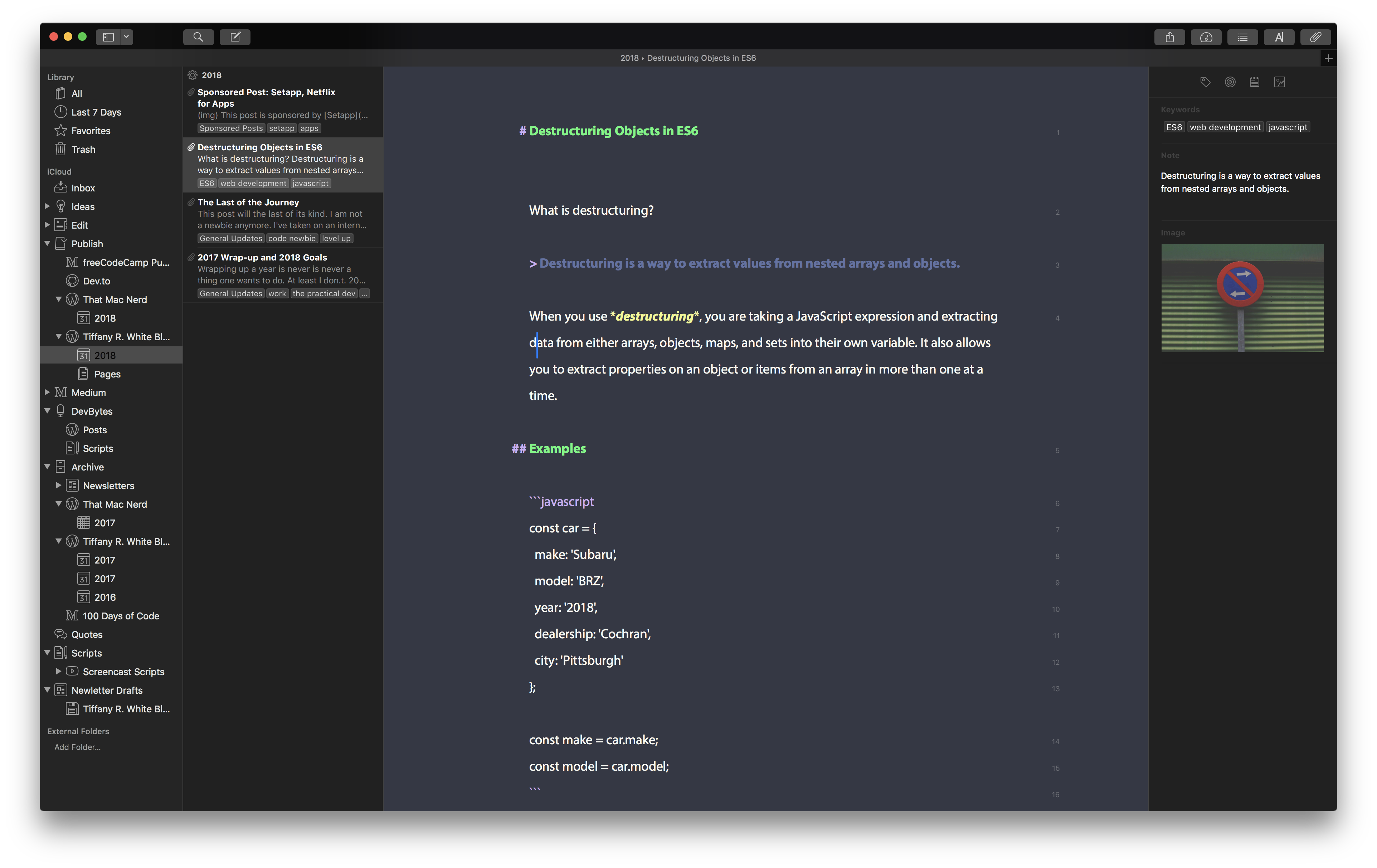1377x868 pixels.
Task: Create a new sheet with compose icon
Action: [x=235, y=37]
